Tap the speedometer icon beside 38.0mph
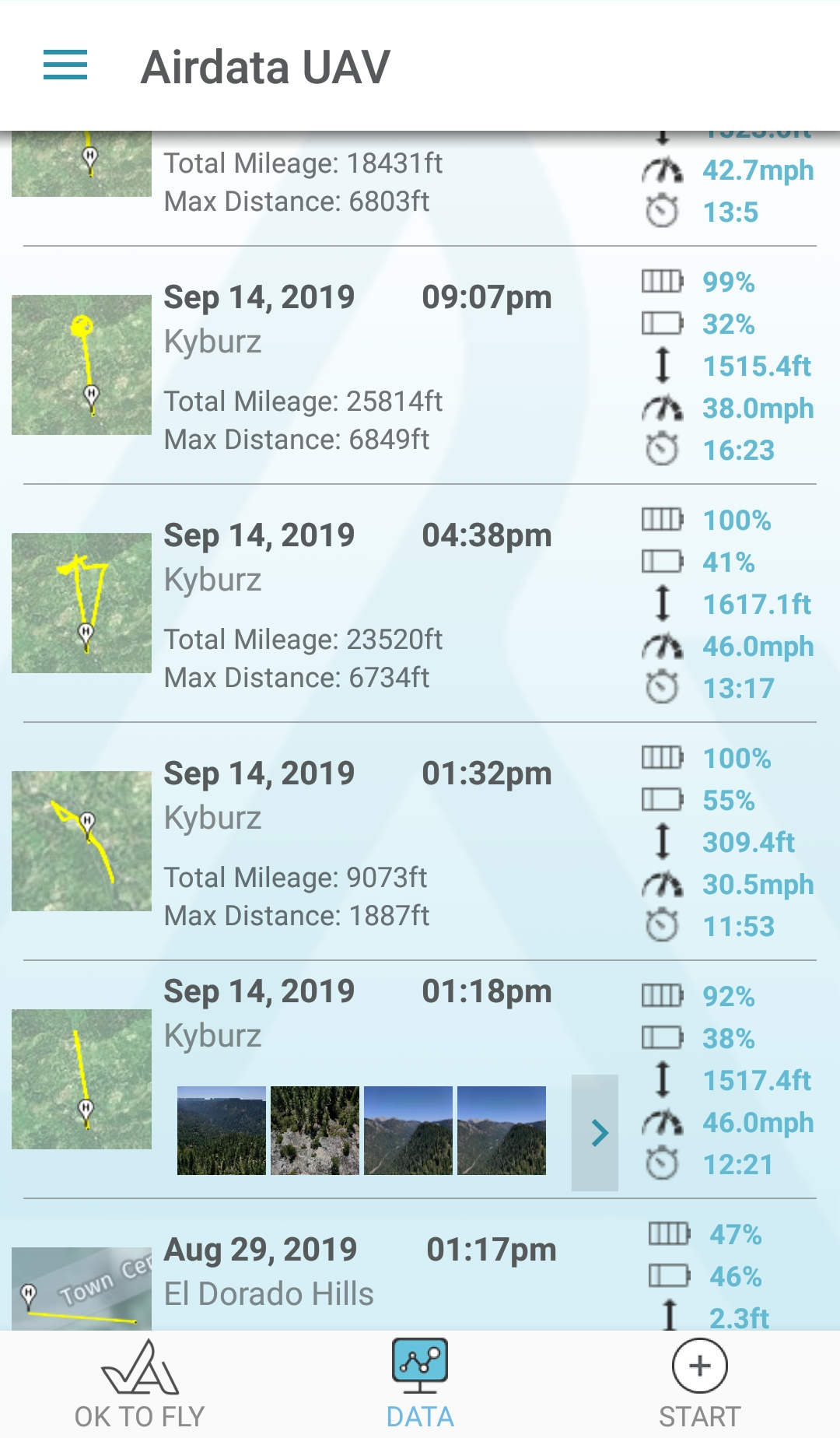 point(663,408)
